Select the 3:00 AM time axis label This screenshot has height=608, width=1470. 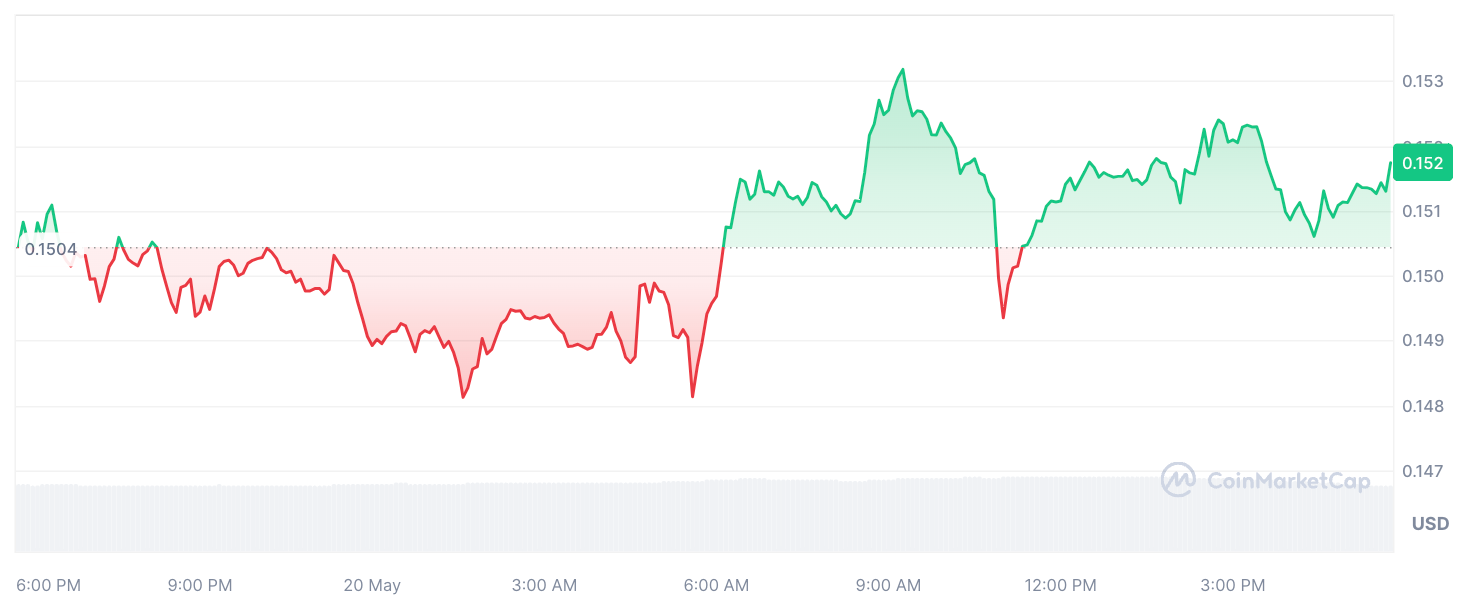[544, 585]
